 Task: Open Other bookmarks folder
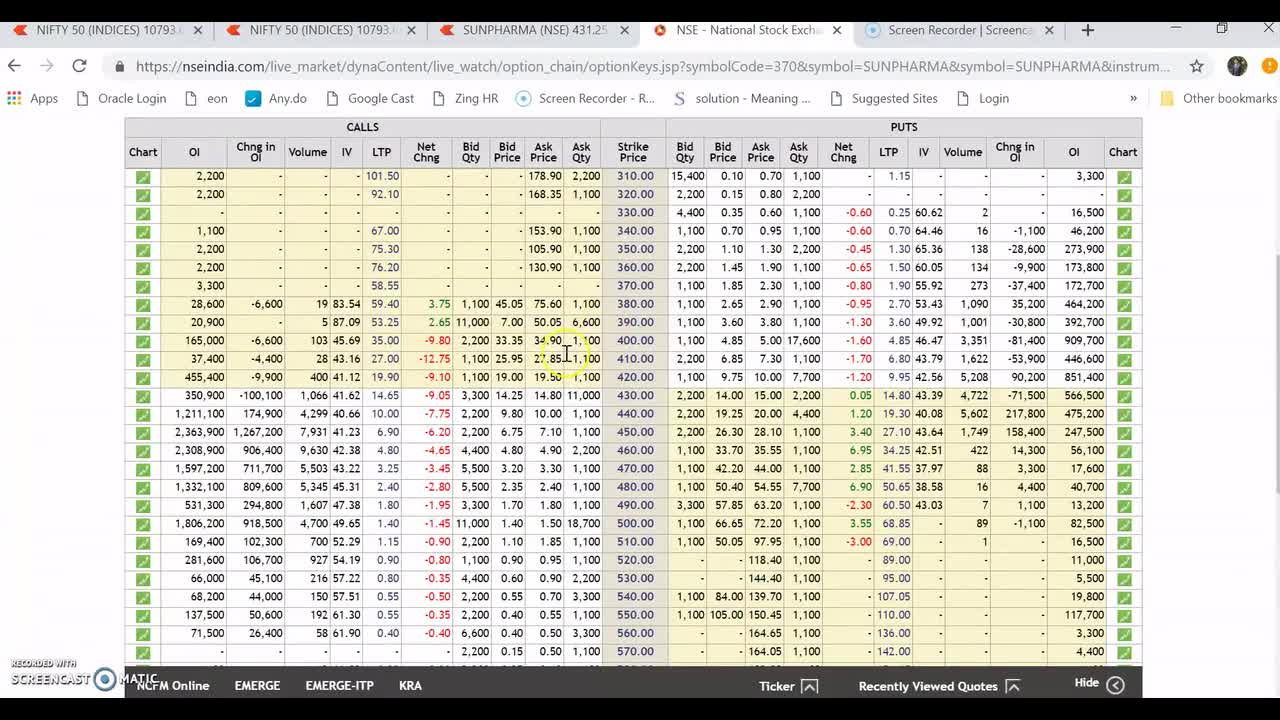(x=1218, y=98)
